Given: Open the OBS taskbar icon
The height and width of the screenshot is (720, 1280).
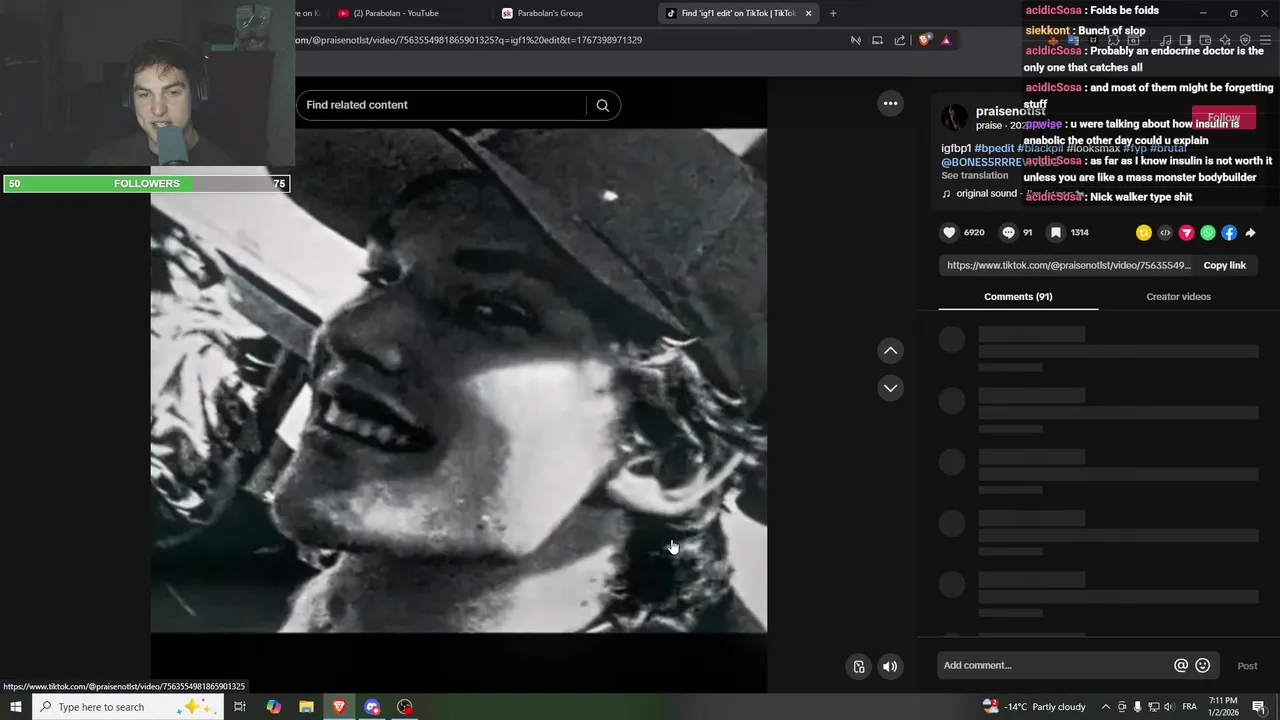Looking at the screenshot, I should (x=405, y=707).
